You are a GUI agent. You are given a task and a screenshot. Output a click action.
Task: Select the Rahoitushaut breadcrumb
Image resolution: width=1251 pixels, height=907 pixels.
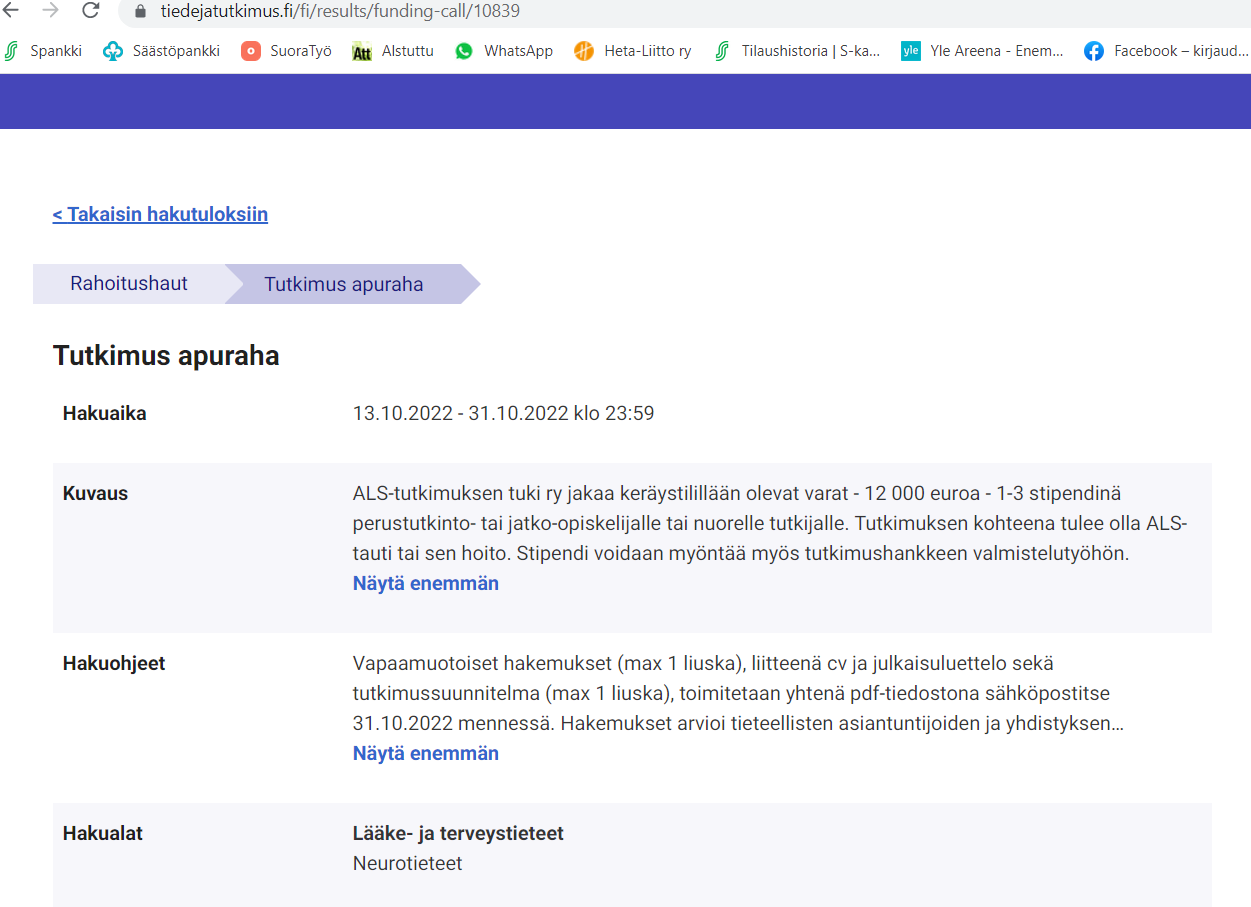[x=129, y=284]
